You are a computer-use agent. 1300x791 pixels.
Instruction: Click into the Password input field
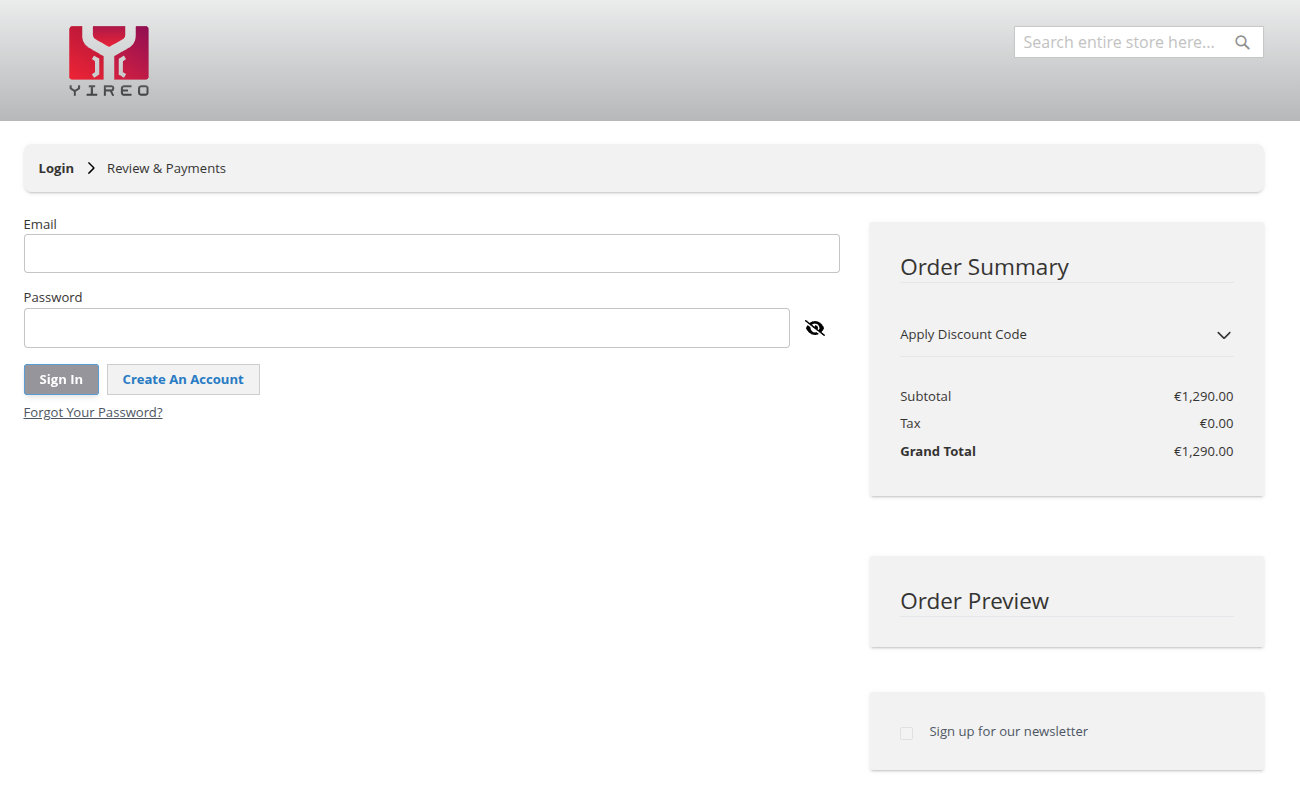(406, 328)
